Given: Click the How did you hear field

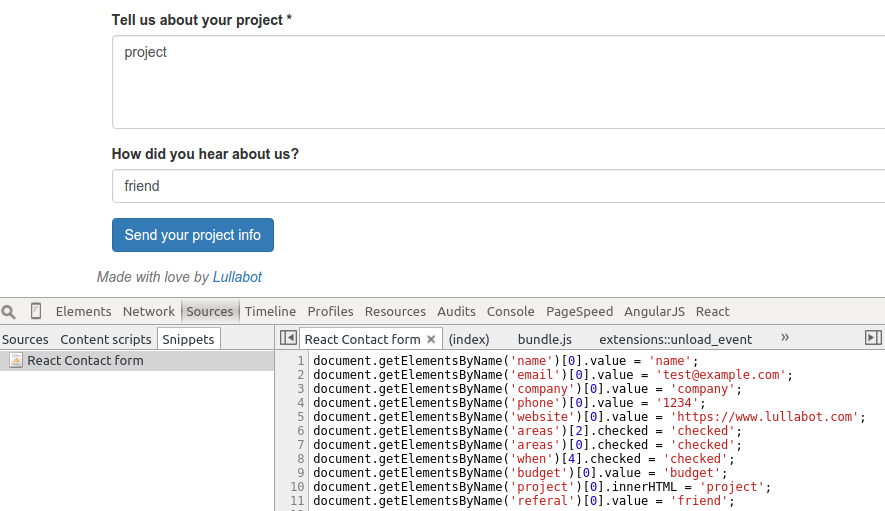Looking at the screenshot, I should 498,186.
